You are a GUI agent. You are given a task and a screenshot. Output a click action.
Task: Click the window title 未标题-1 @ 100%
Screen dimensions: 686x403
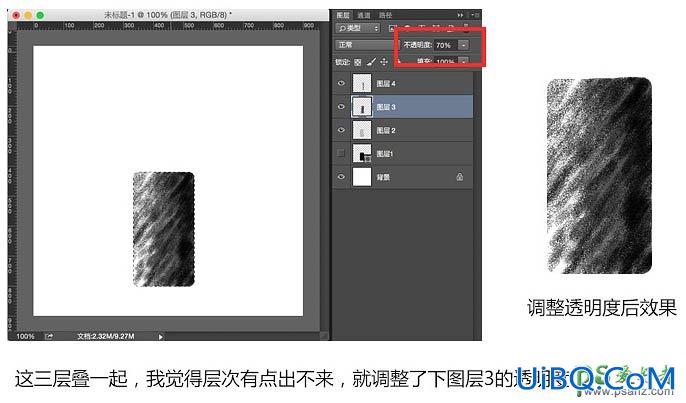click(x=168, y=15)
